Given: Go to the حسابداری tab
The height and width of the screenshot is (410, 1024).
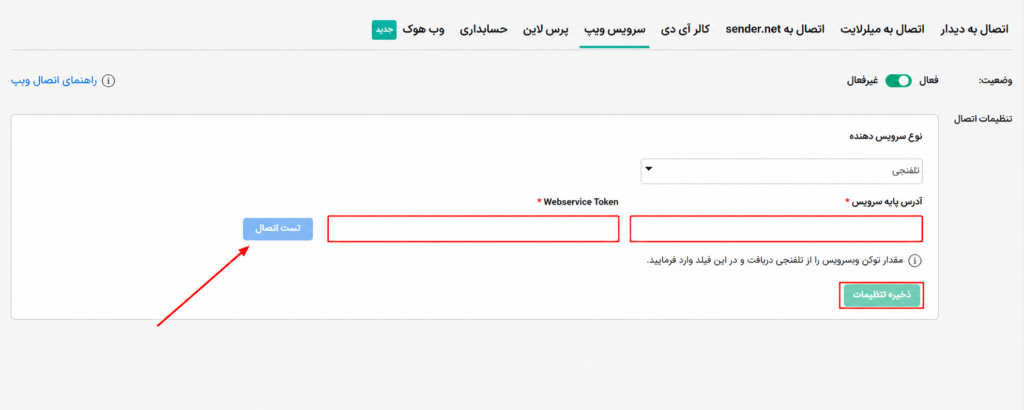Looking at the screenshot, I should pyautogui.click(x=483, y=30).
